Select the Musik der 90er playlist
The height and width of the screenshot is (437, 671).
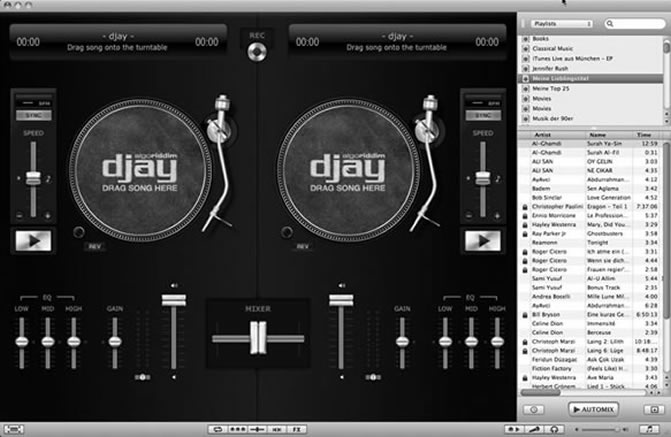(591, 119)
